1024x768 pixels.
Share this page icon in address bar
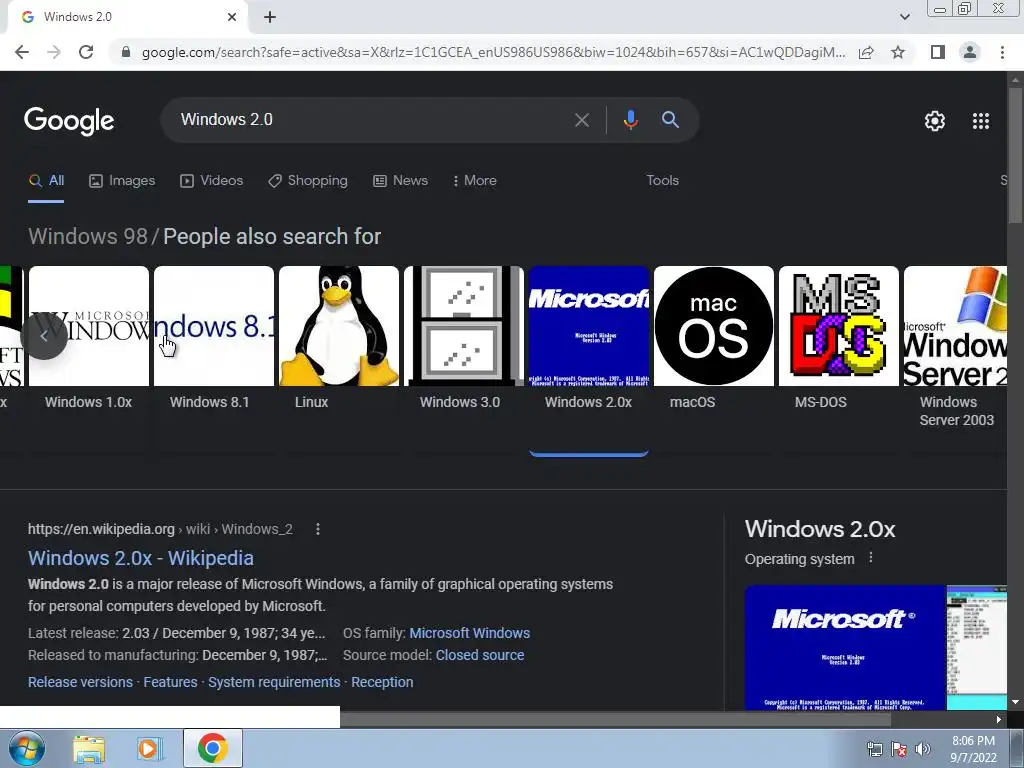[866, 52]
